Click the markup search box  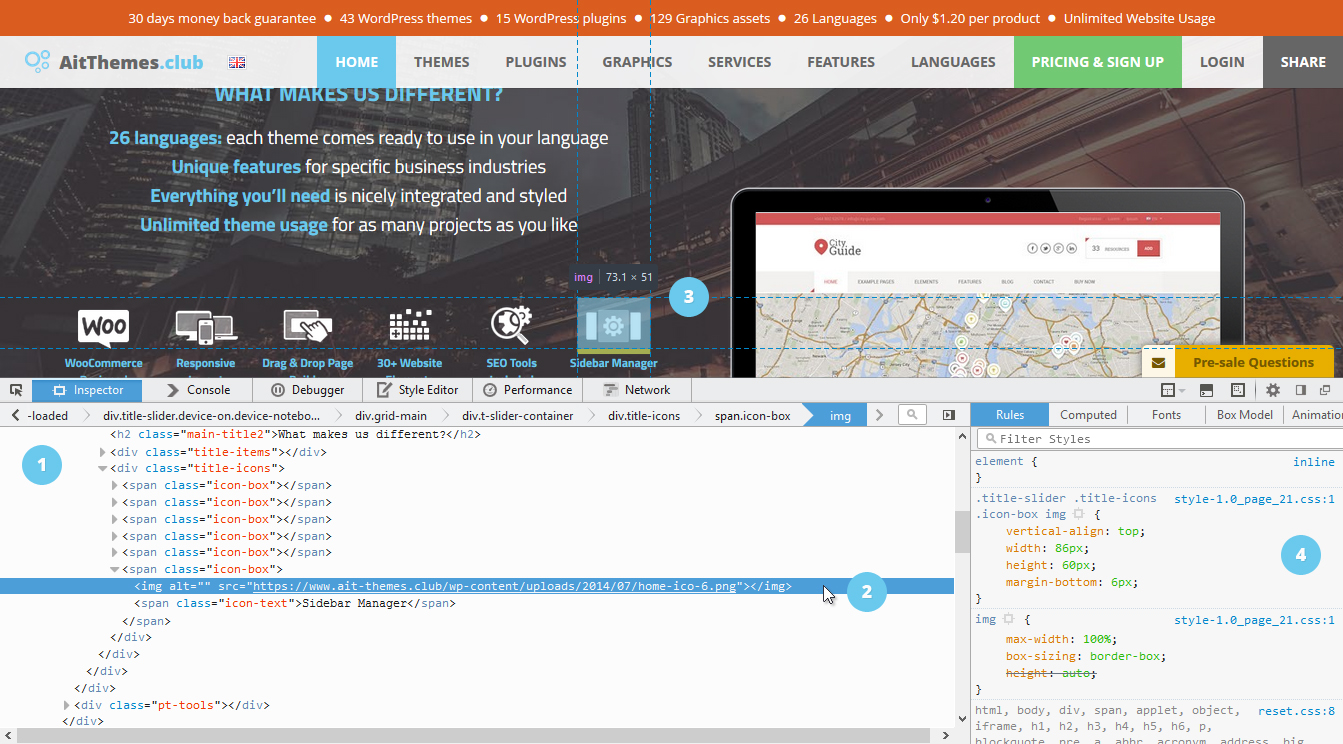pos(912,415)
